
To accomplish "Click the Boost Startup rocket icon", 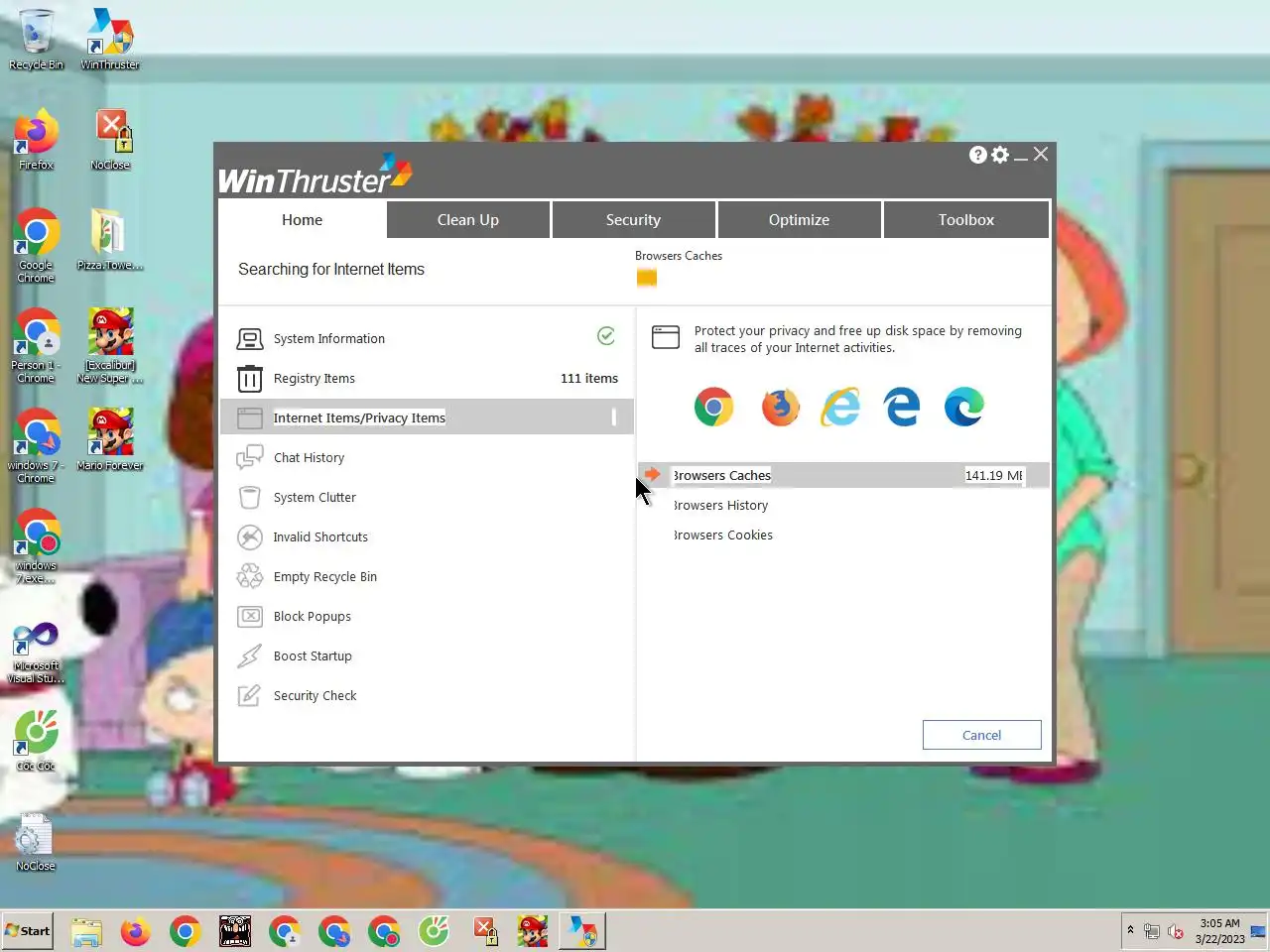I will coord(250,655).
